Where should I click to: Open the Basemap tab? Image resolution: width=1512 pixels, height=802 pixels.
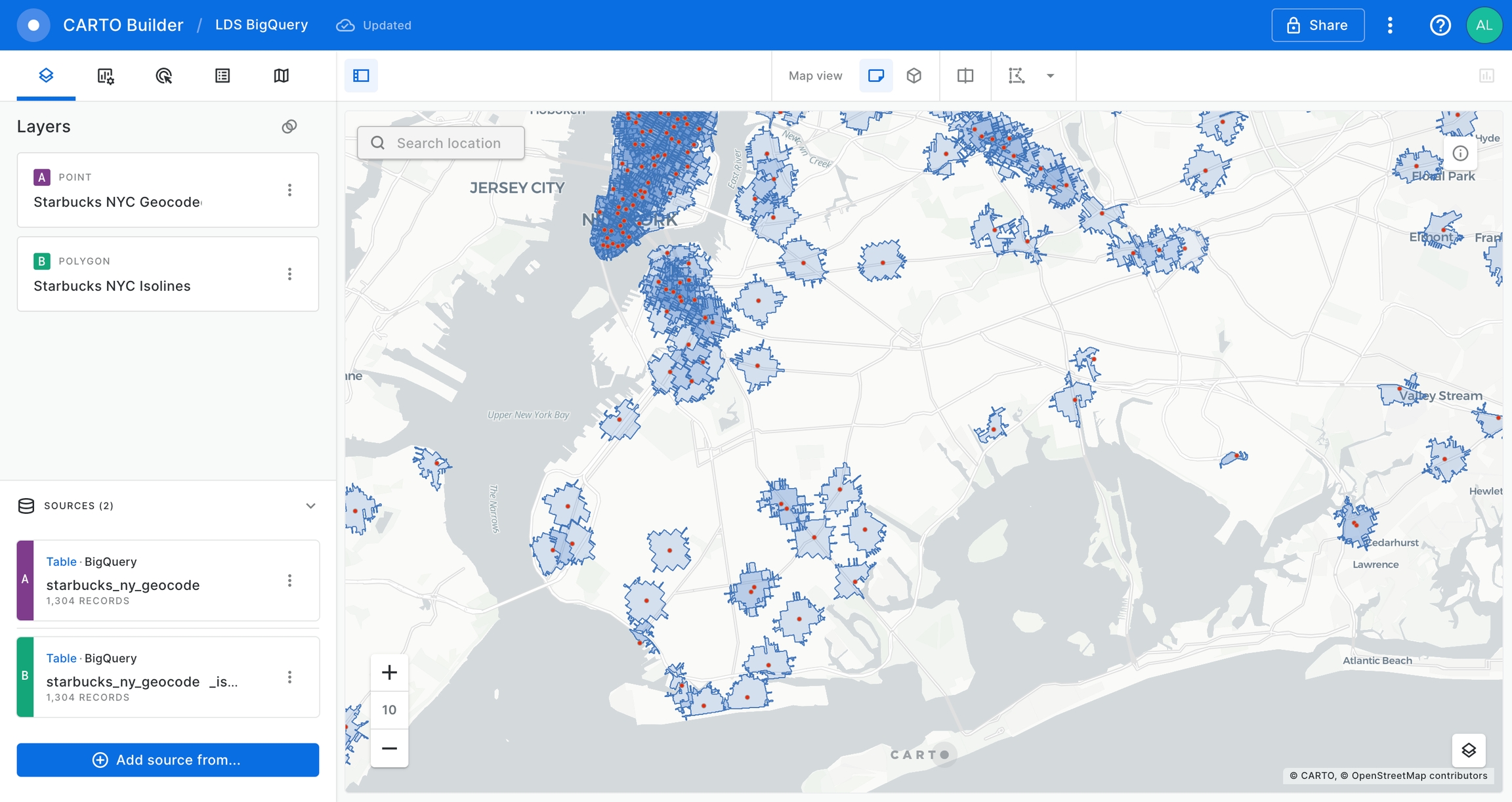click(x=281, y=75)
